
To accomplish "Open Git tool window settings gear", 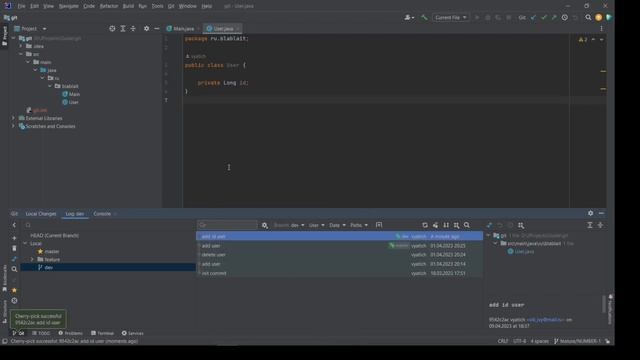I will pyautogui.click(x=591, y=213).
